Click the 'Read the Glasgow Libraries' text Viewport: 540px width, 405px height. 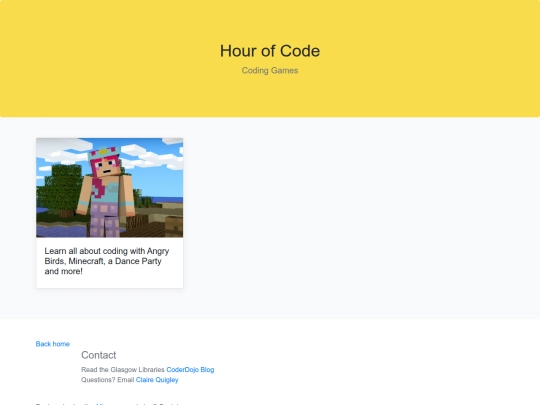pos(123,370)
